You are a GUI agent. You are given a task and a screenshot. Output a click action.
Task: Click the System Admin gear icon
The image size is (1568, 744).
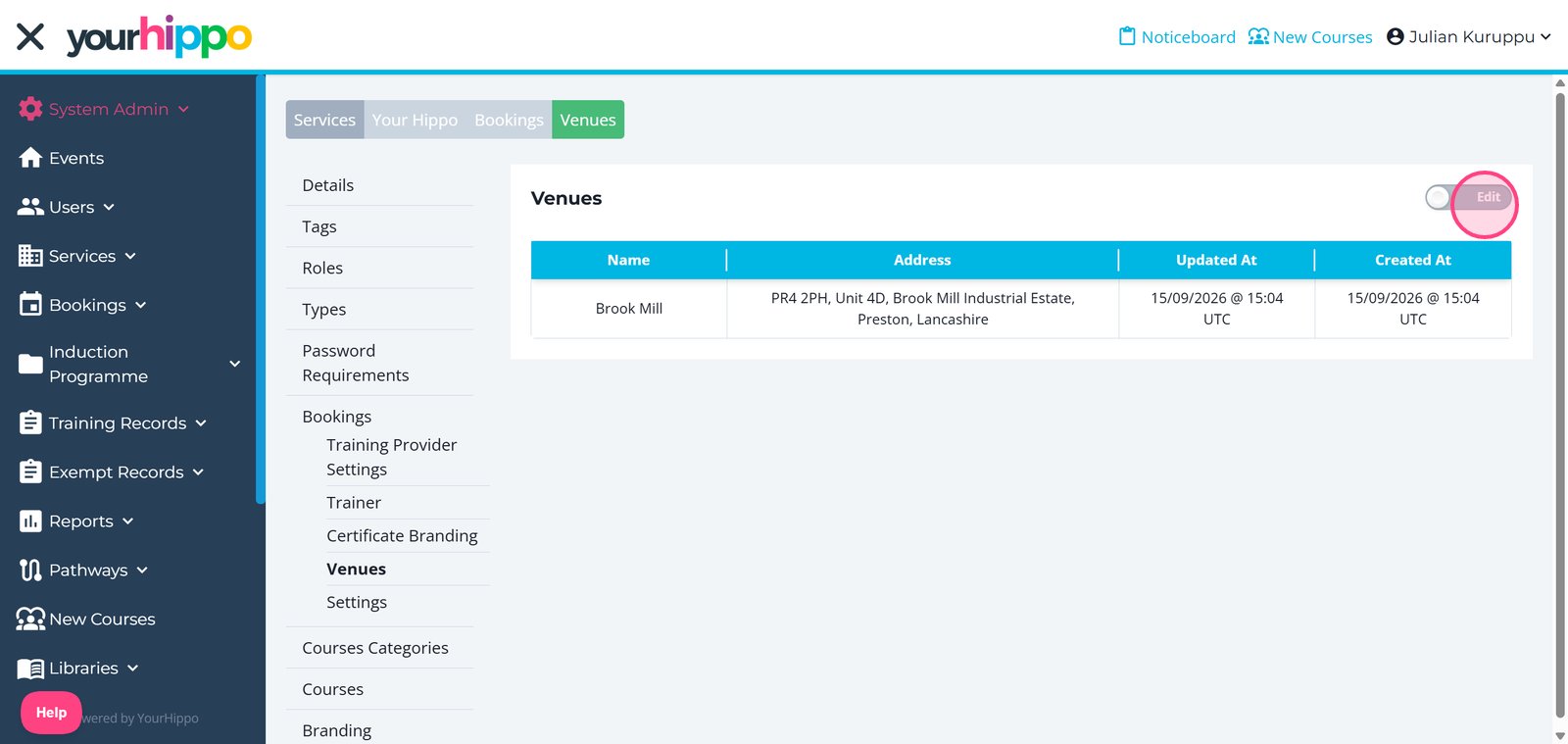click(30, 109)
